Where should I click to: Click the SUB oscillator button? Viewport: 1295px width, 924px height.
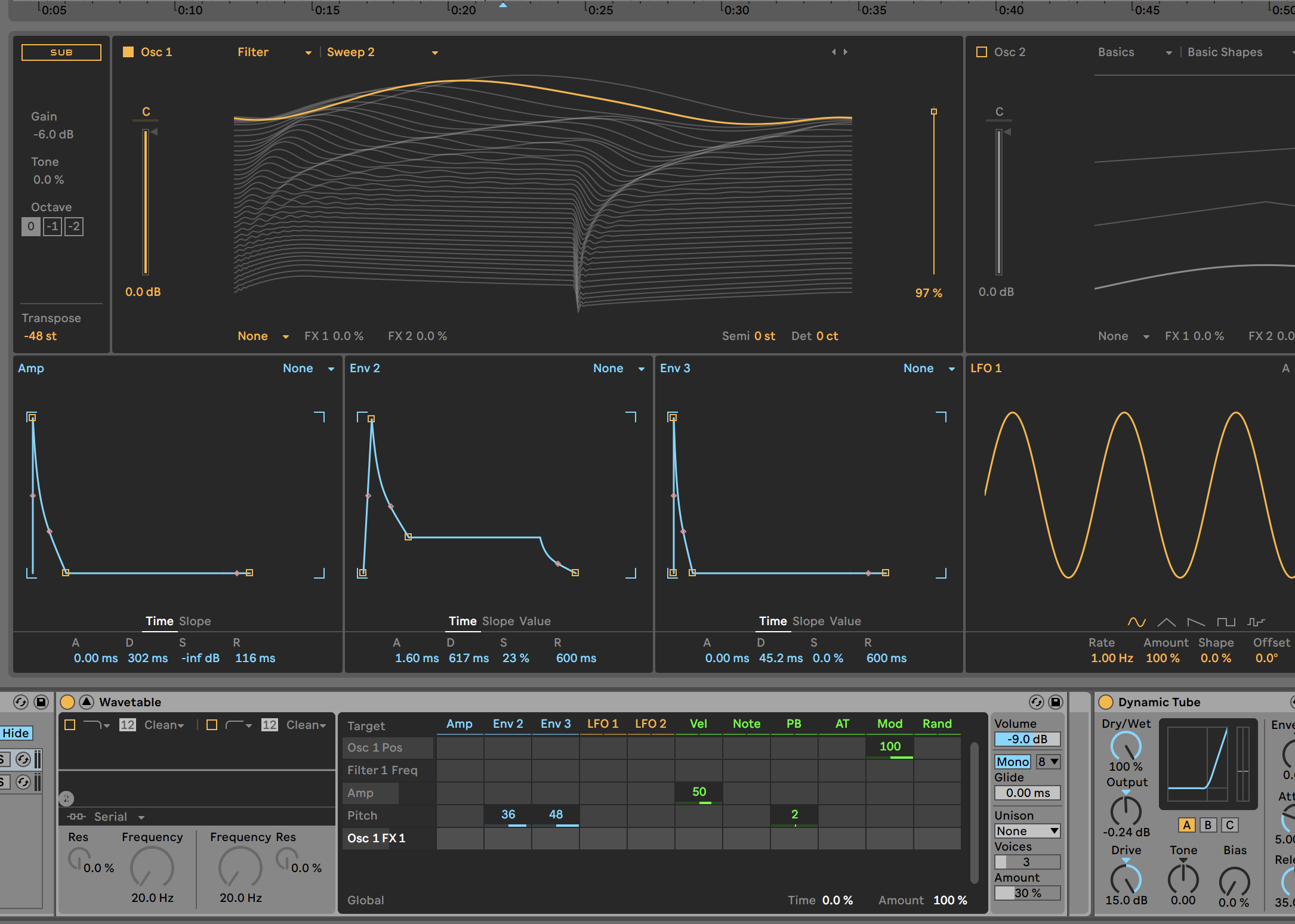61,52
